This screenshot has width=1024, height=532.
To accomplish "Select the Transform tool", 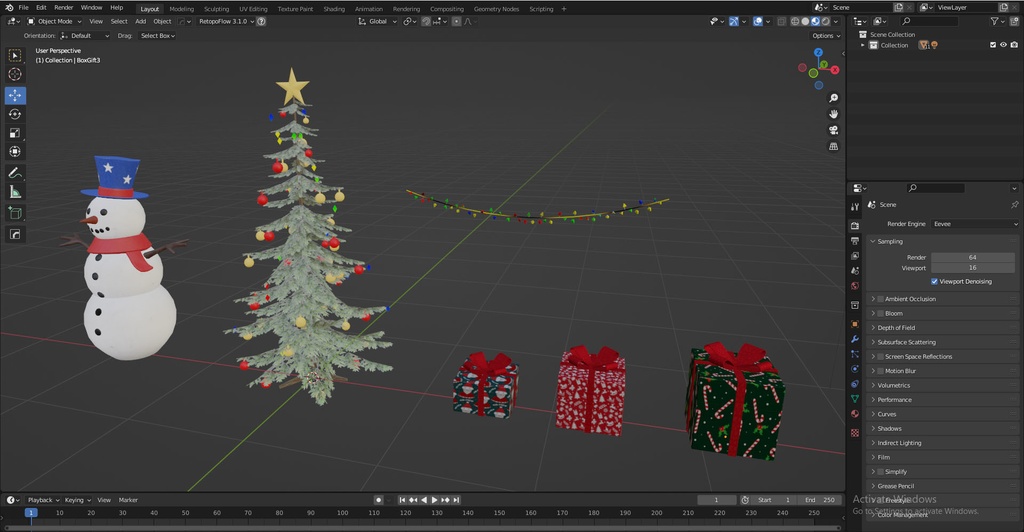I will 15,151.
